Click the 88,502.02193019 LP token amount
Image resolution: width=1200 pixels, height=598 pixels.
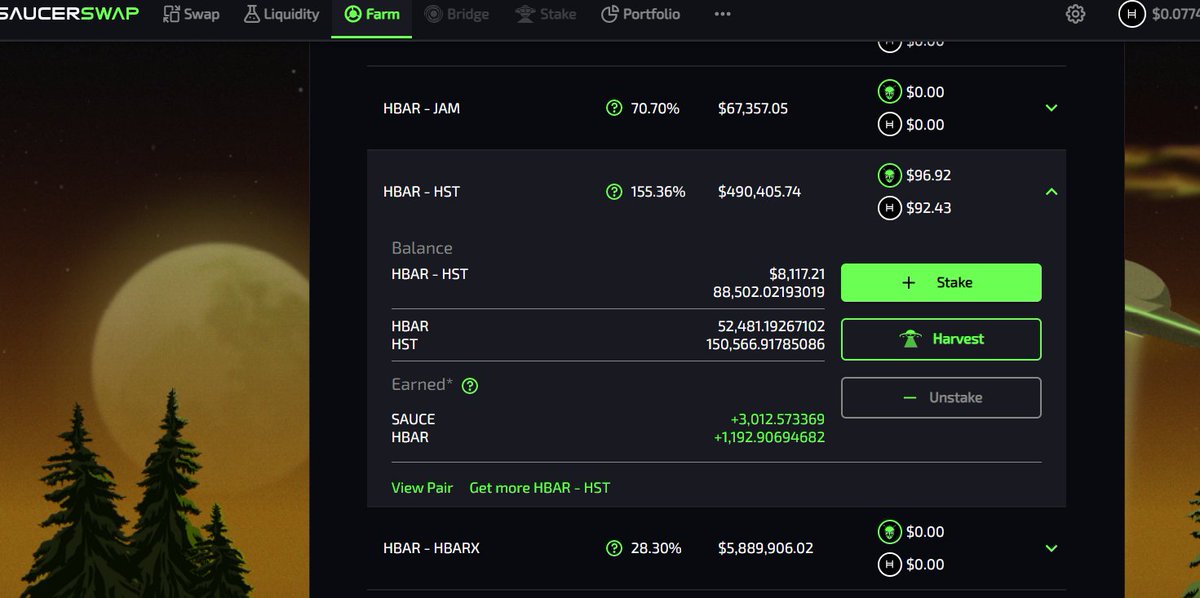click(x=769, y=292)
